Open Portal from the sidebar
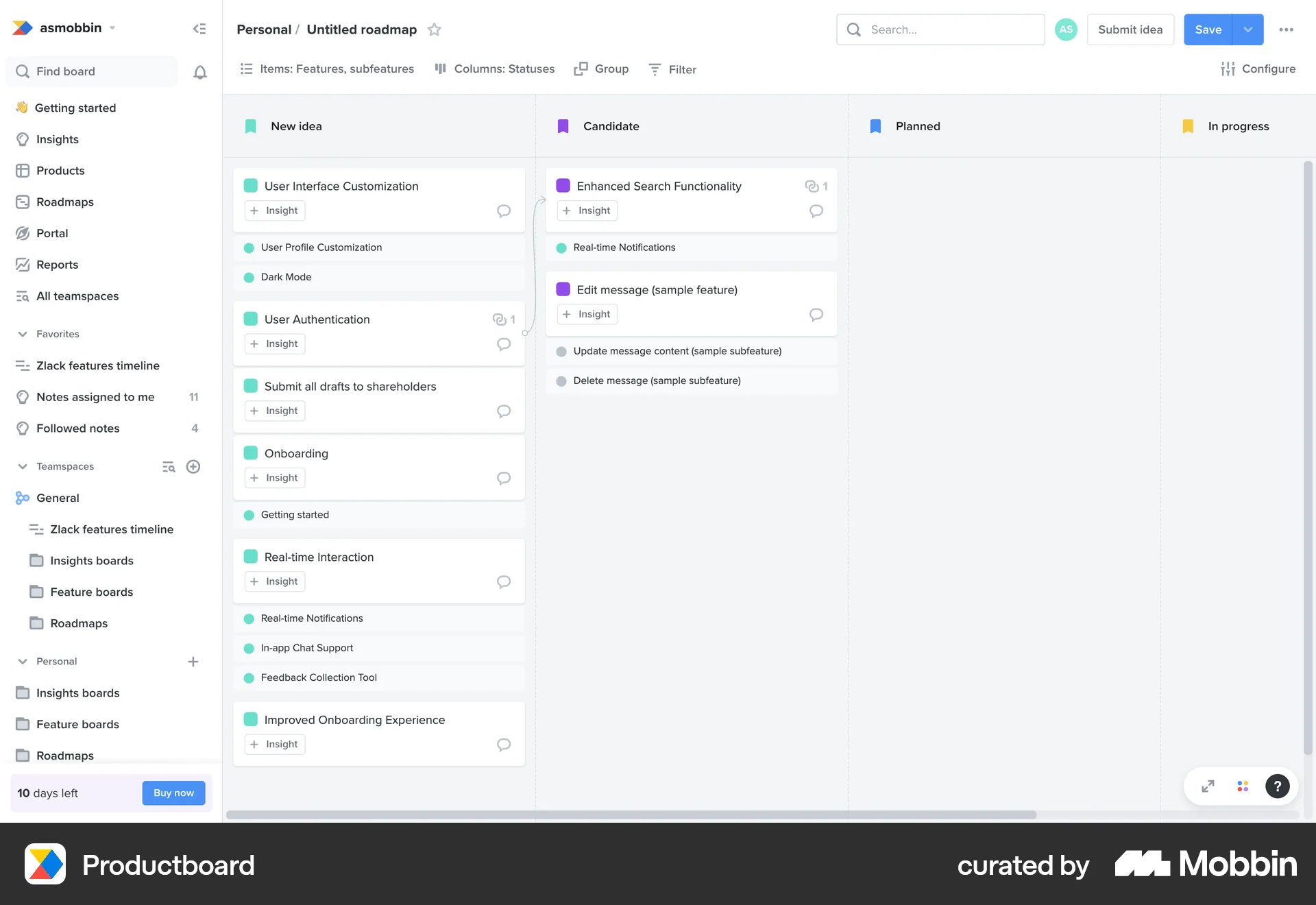The image size is (1316, 905). 51,233
